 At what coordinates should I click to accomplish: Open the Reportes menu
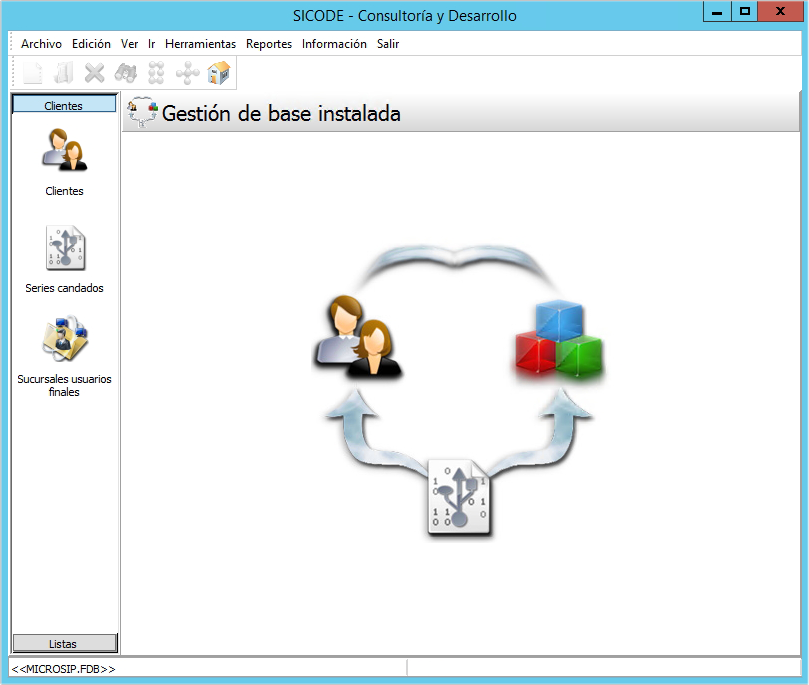coord(269,44)
